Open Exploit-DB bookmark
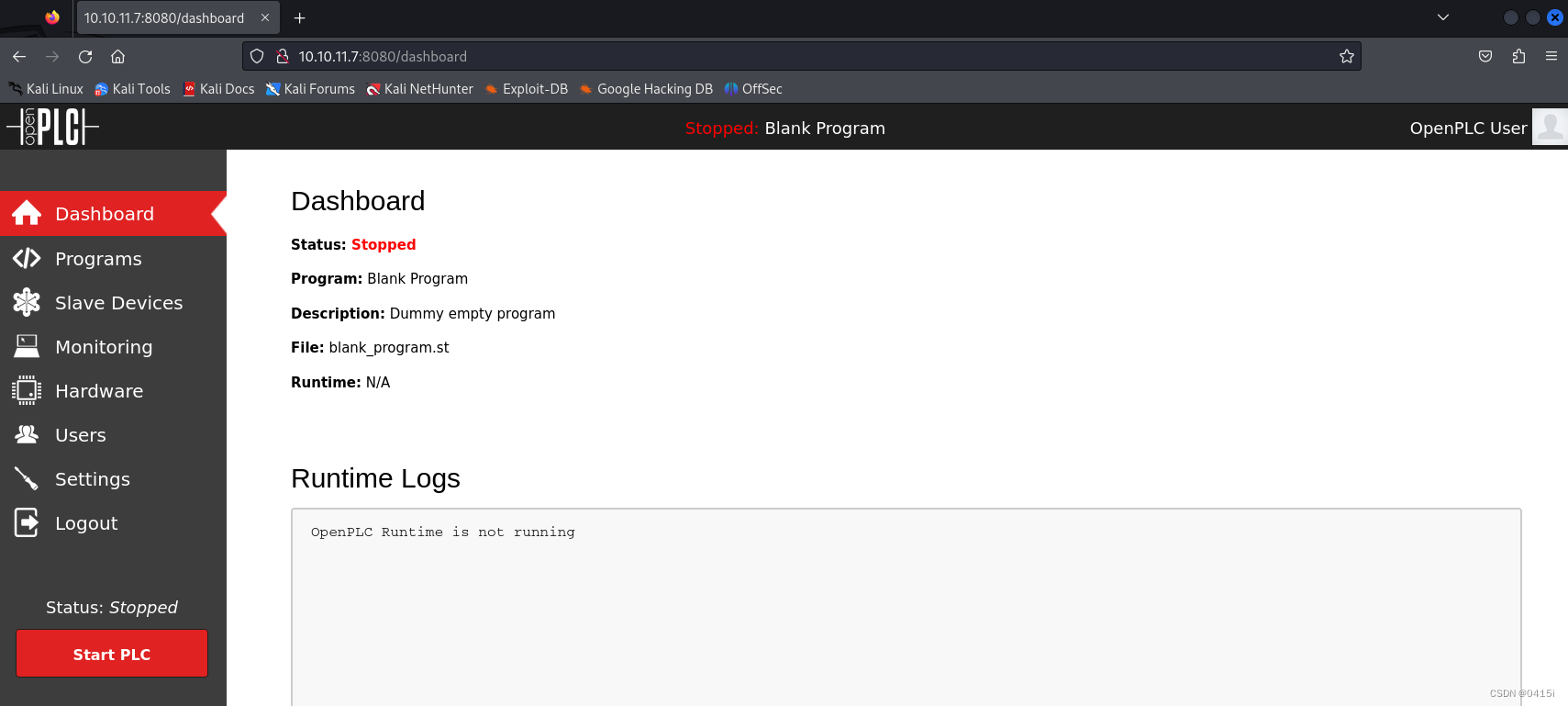This screenshot has width=1568, height=706. point(527,89)
